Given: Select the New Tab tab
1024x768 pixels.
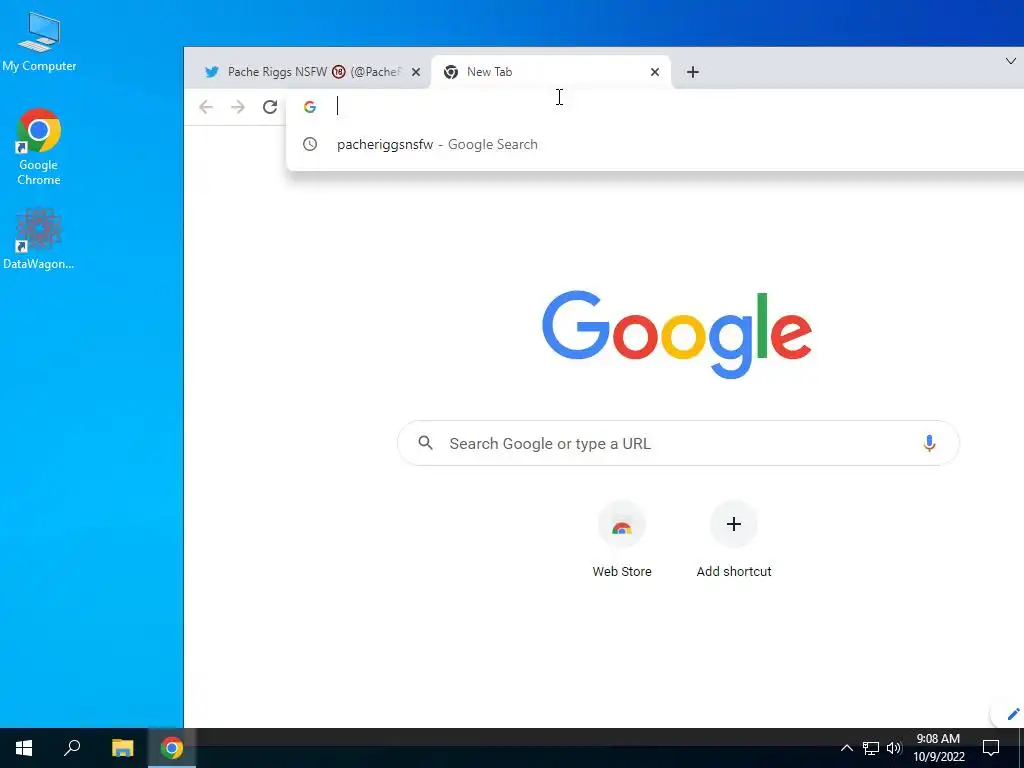Looking at the screenshot, I should pyautogui.click(x=550, y=72).
